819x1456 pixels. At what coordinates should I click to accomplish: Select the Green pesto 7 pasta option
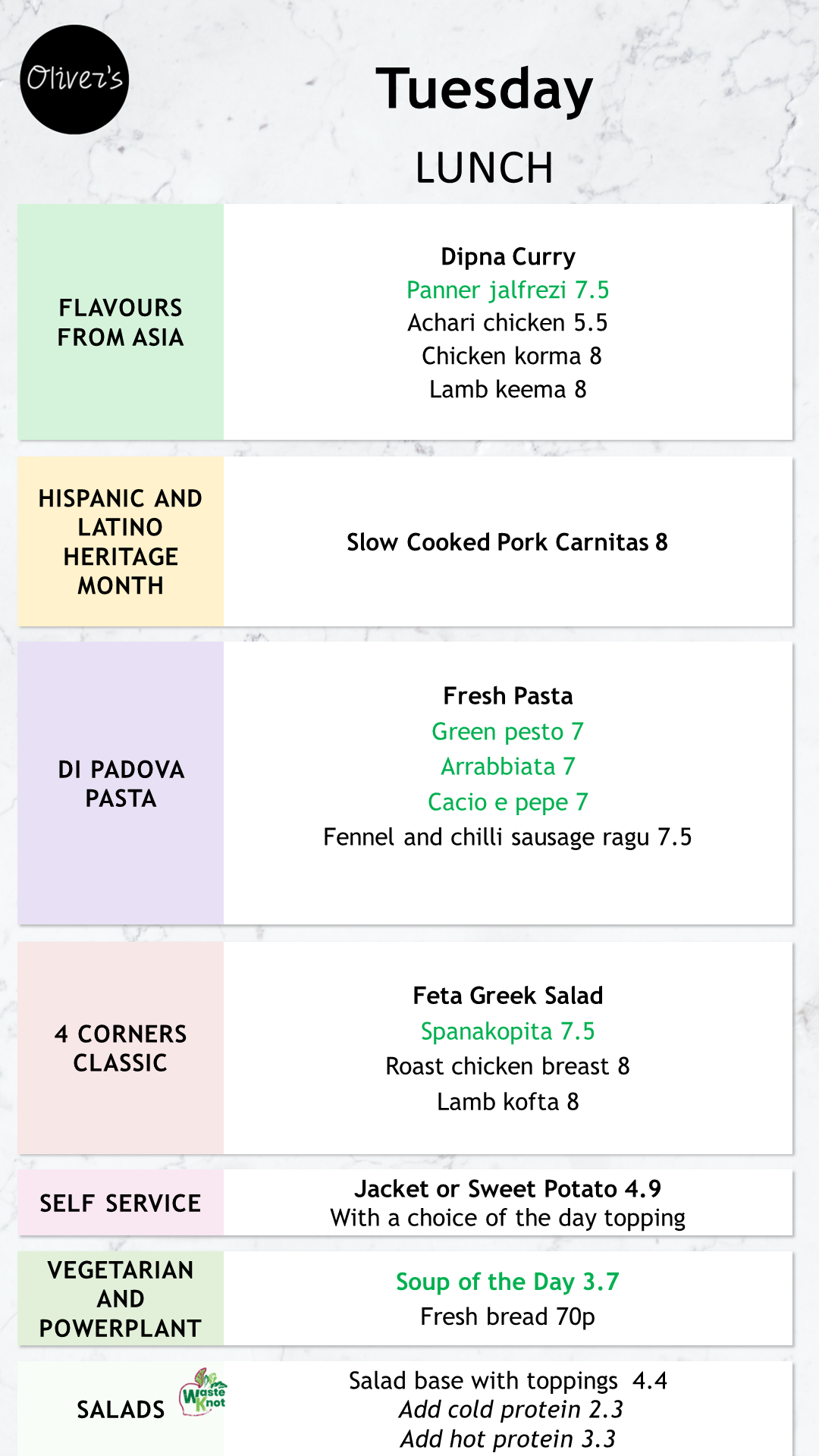(x=507, y=731)
